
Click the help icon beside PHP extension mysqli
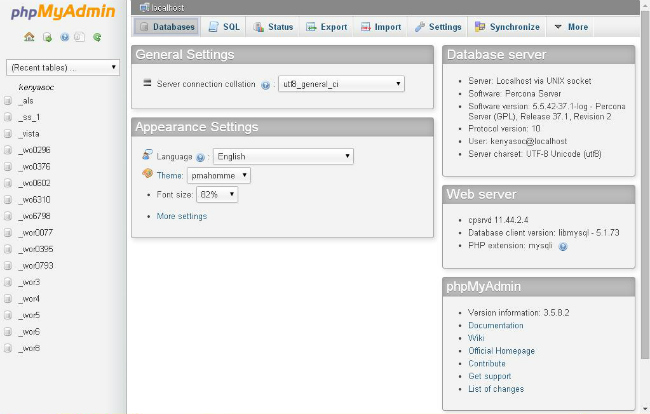click(563, 247)
